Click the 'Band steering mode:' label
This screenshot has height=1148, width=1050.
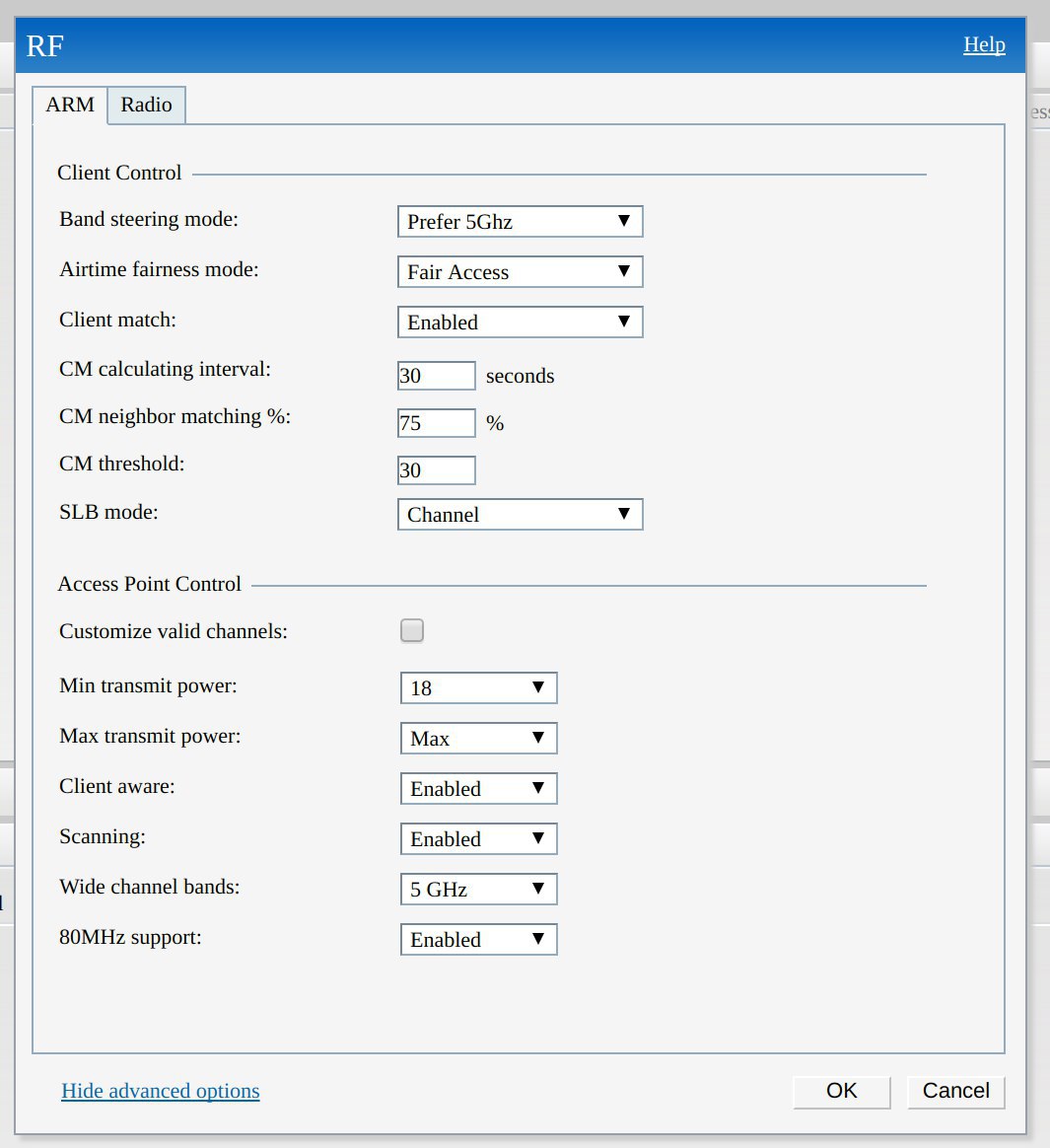149,220
